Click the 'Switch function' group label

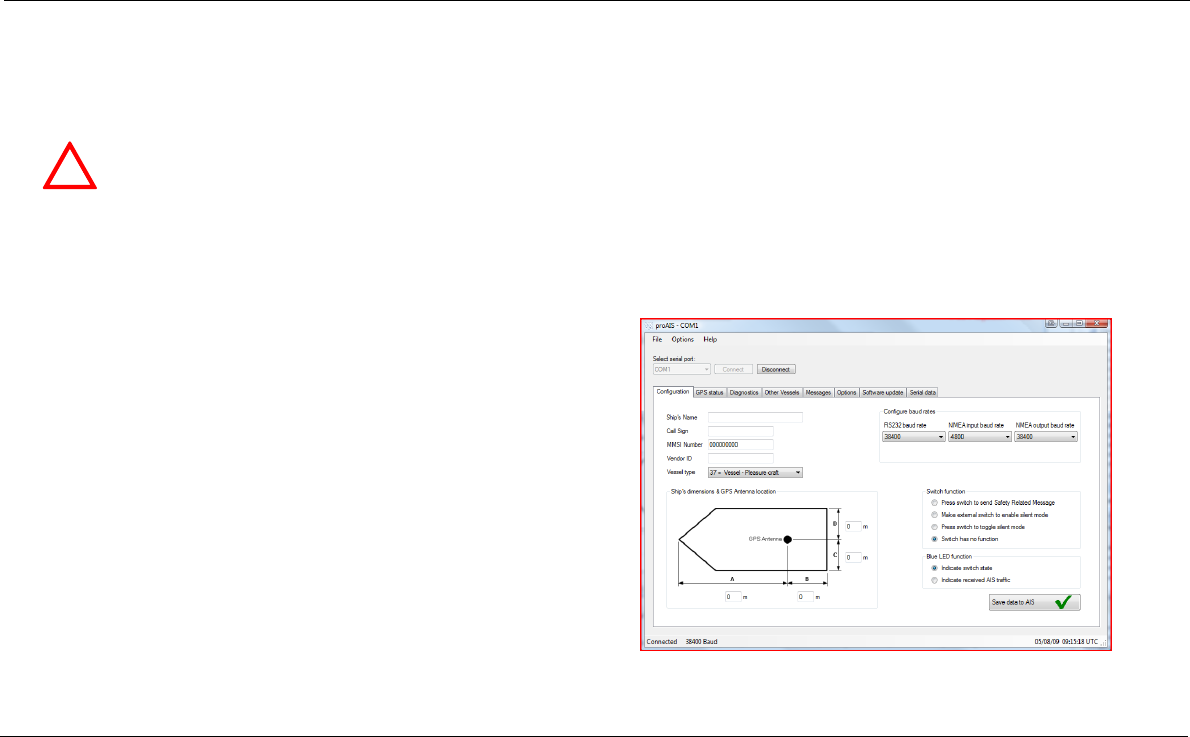click(946, 491)
